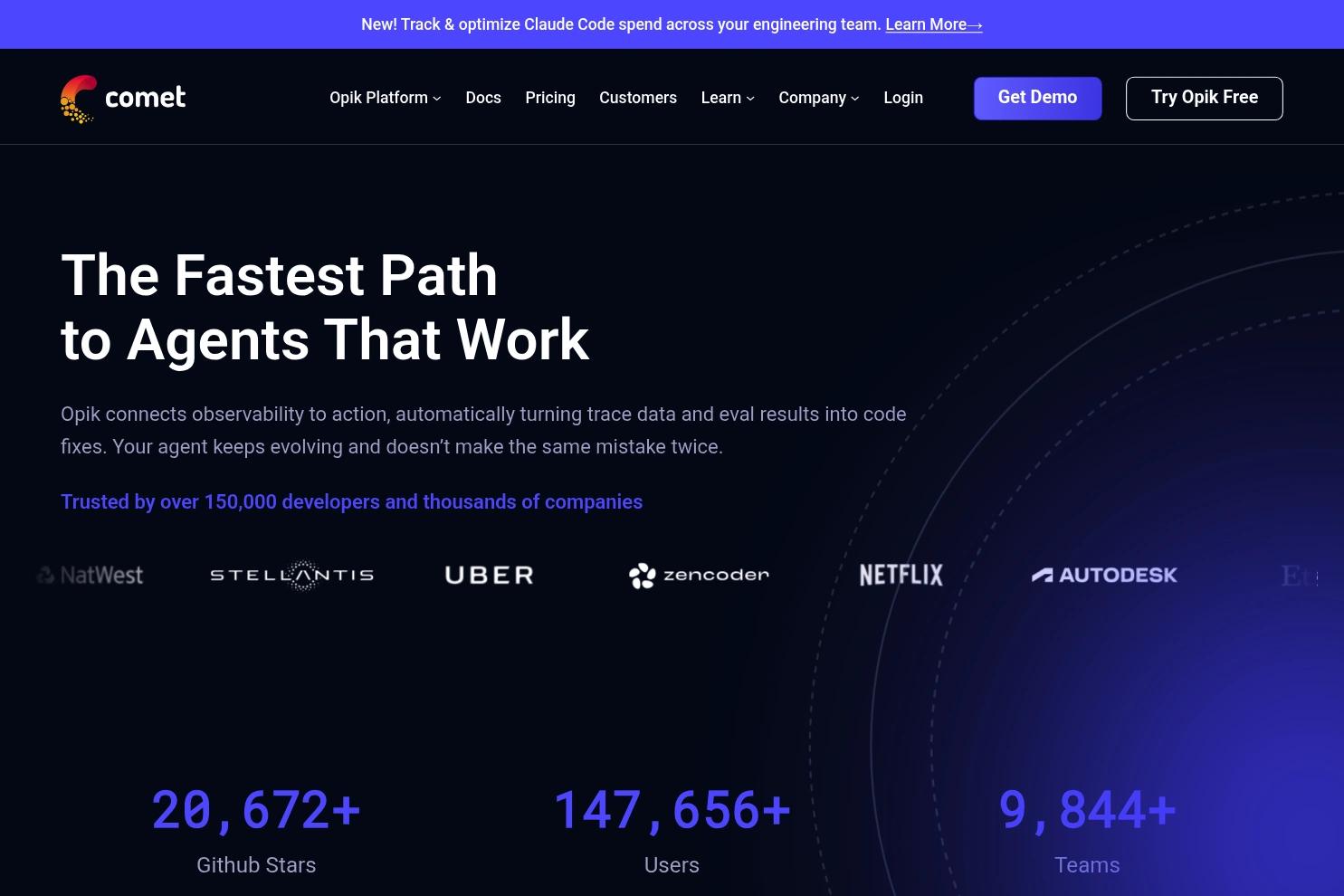This screenshot has width=1344, height=896.
Task: Click the 'Trusted by over 150,000 developers' text
Action: pyautogui.click(x=351, y=501)
